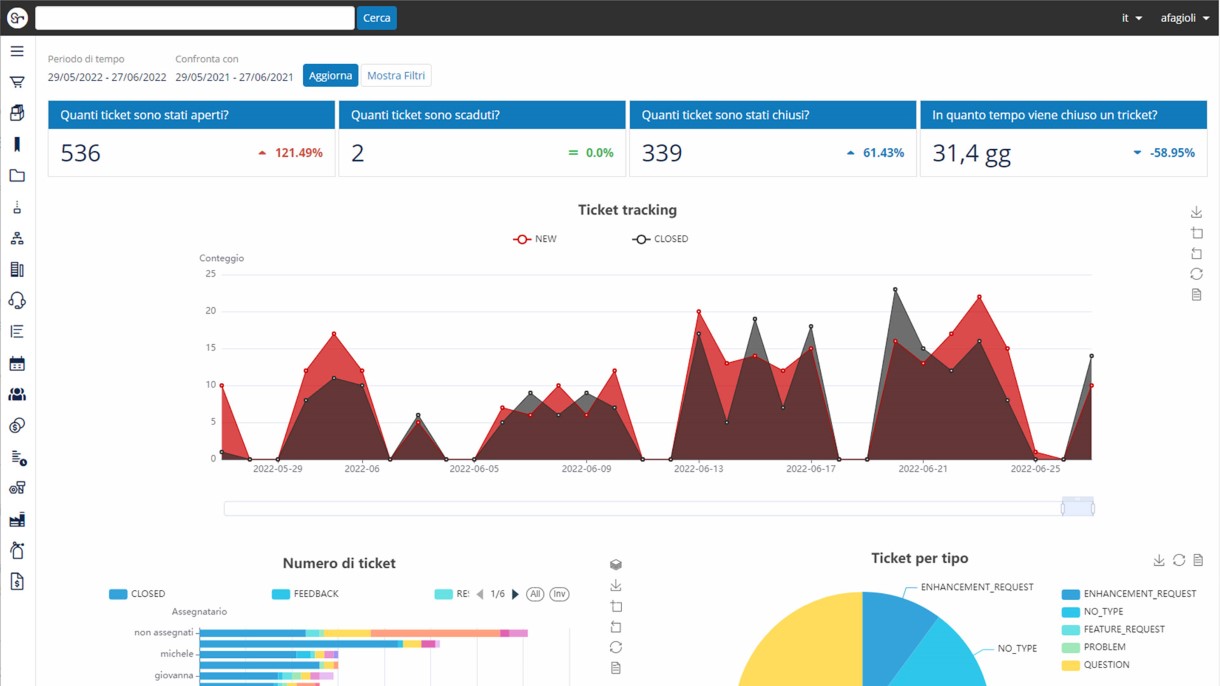
Task: Click the 'non assegnati' assignee row label
Action: 163,633
